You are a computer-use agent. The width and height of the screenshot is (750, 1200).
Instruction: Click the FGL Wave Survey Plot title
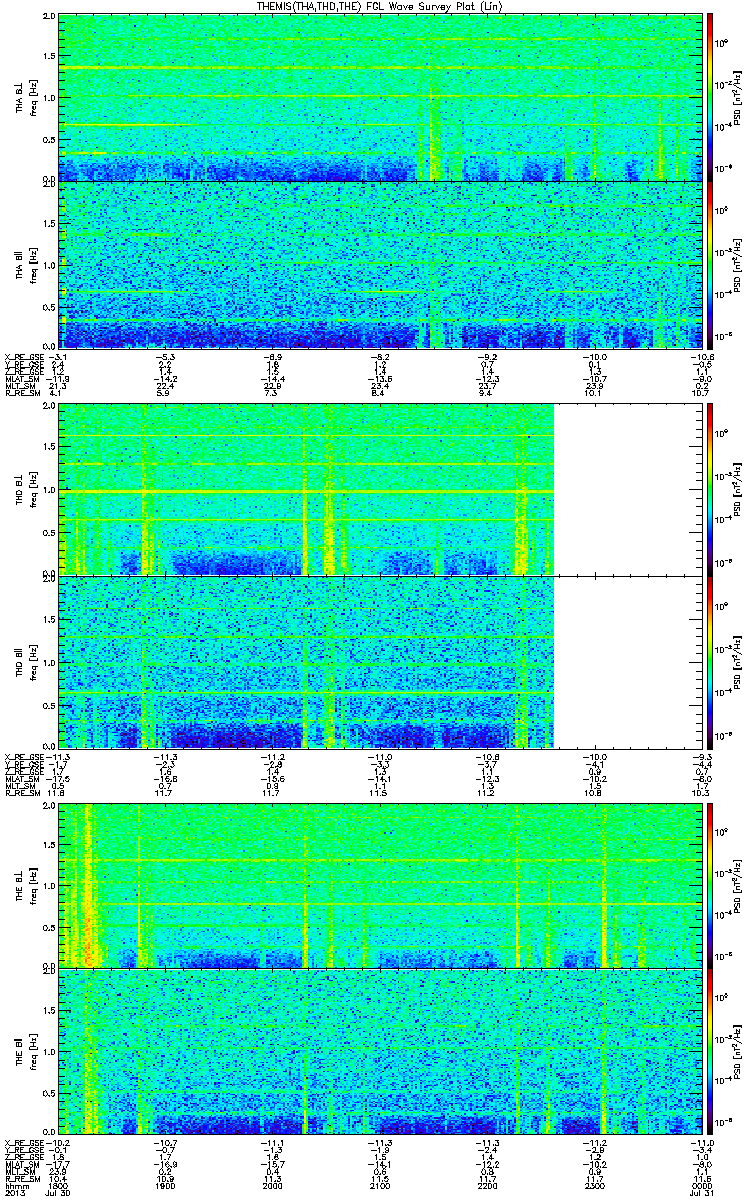[x=379, y=6]
